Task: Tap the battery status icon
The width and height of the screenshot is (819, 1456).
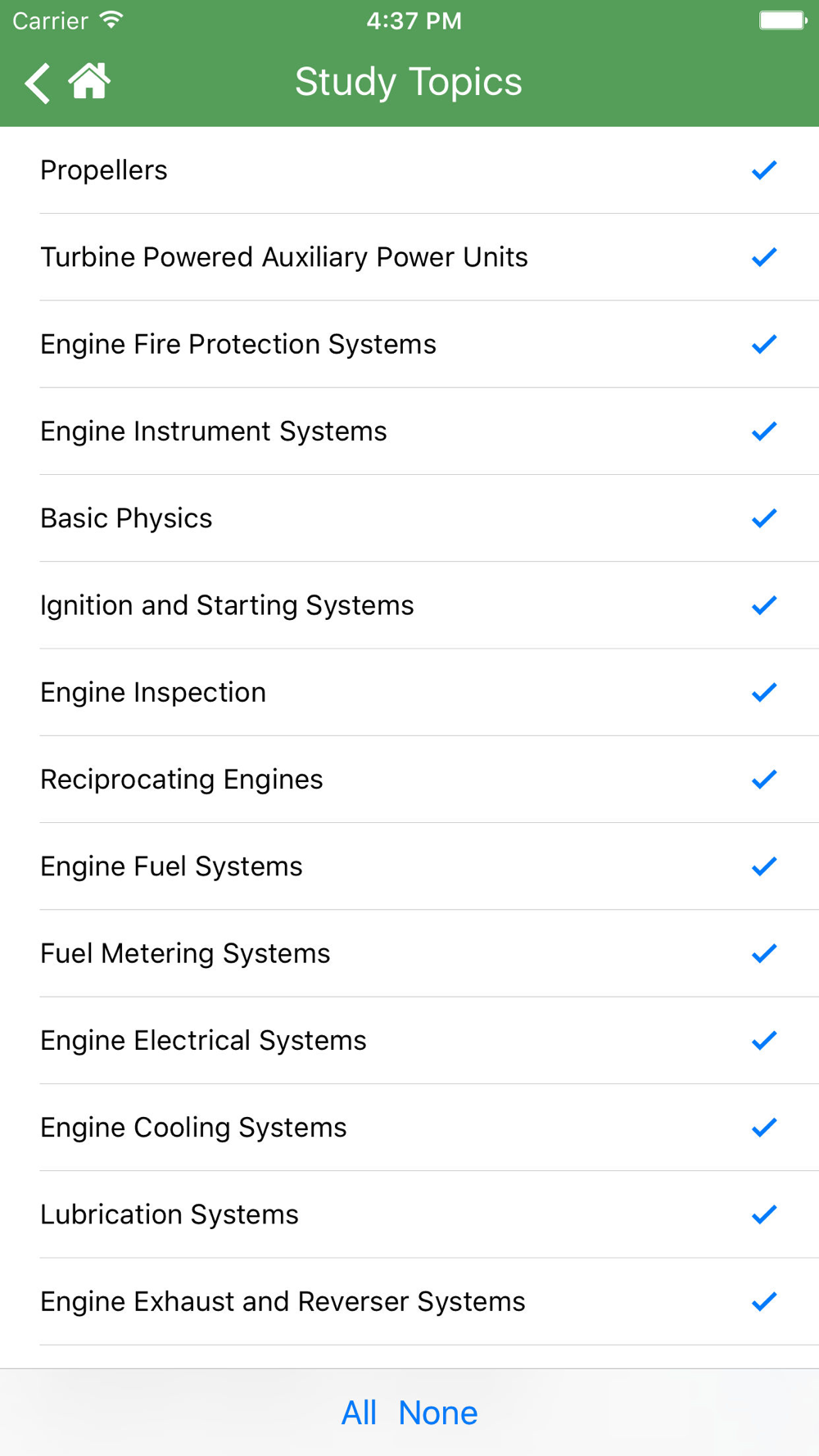Action: click(783, 20)
